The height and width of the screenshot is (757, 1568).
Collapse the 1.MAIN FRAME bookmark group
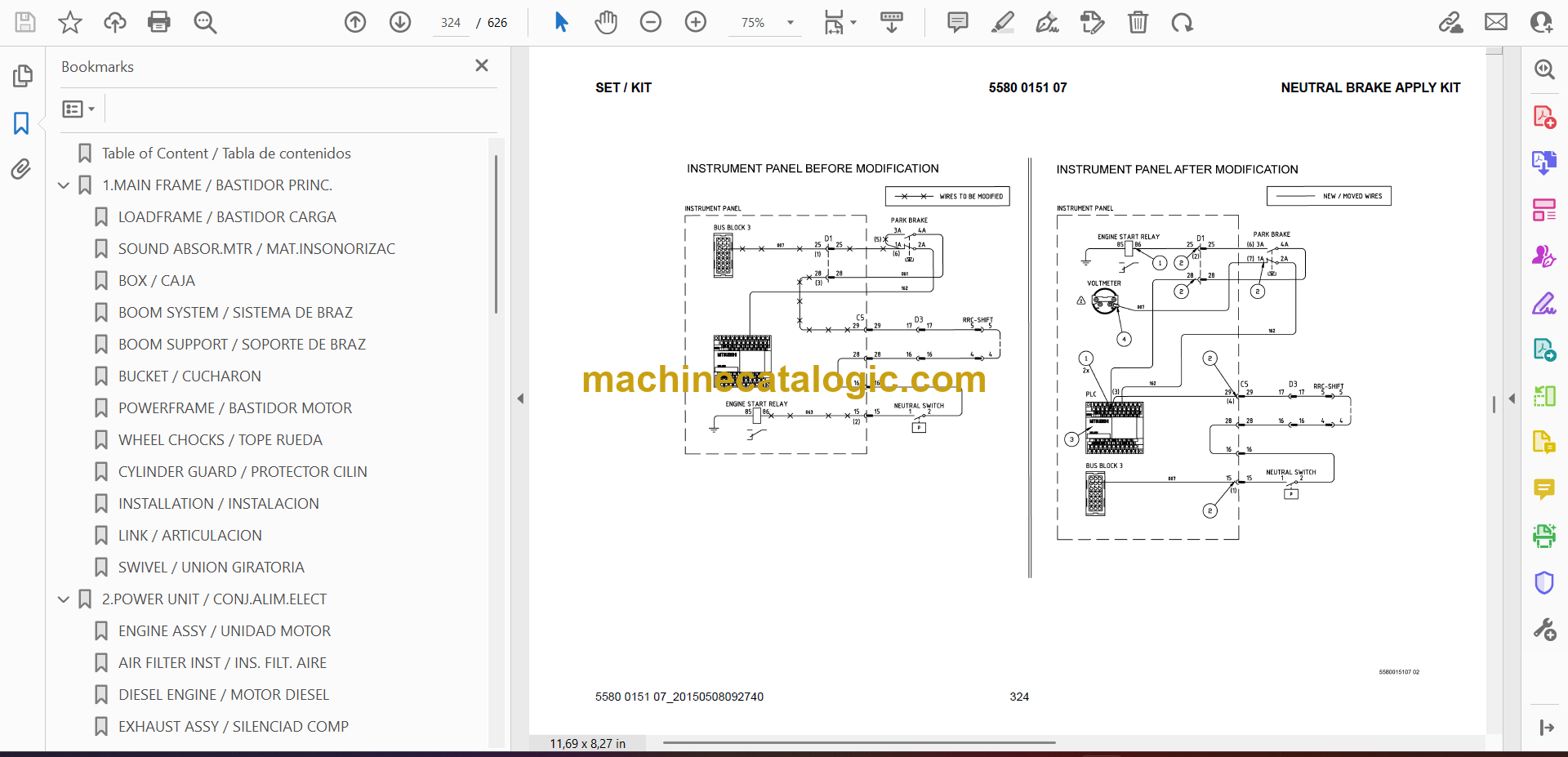(64, 185)
